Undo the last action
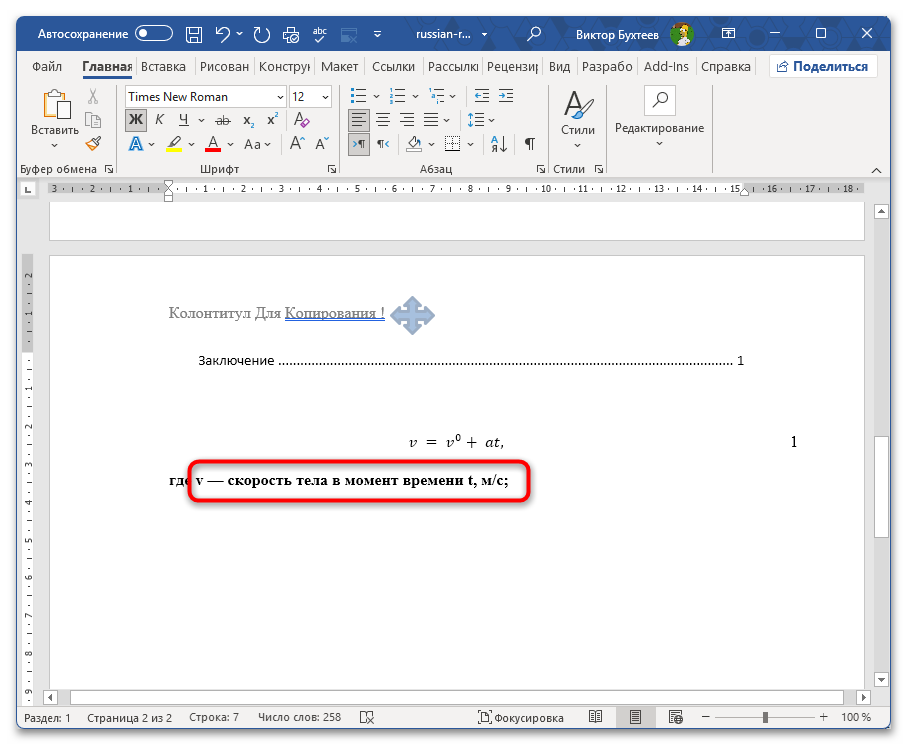 coord(223,34)
